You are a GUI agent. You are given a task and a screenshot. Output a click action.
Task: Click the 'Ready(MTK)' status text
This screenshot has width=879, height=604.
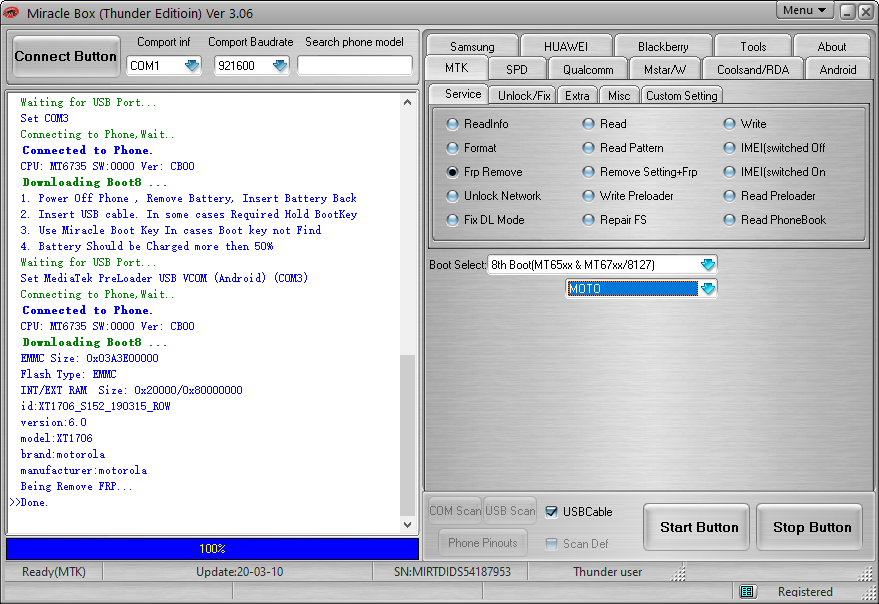coord(54,572)
